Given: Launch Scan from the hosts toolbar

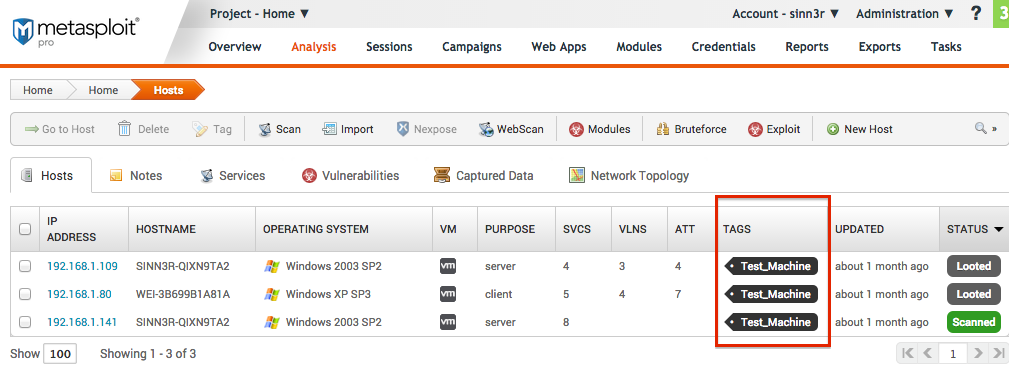Looking at the screenshot, I should point(279,129).
